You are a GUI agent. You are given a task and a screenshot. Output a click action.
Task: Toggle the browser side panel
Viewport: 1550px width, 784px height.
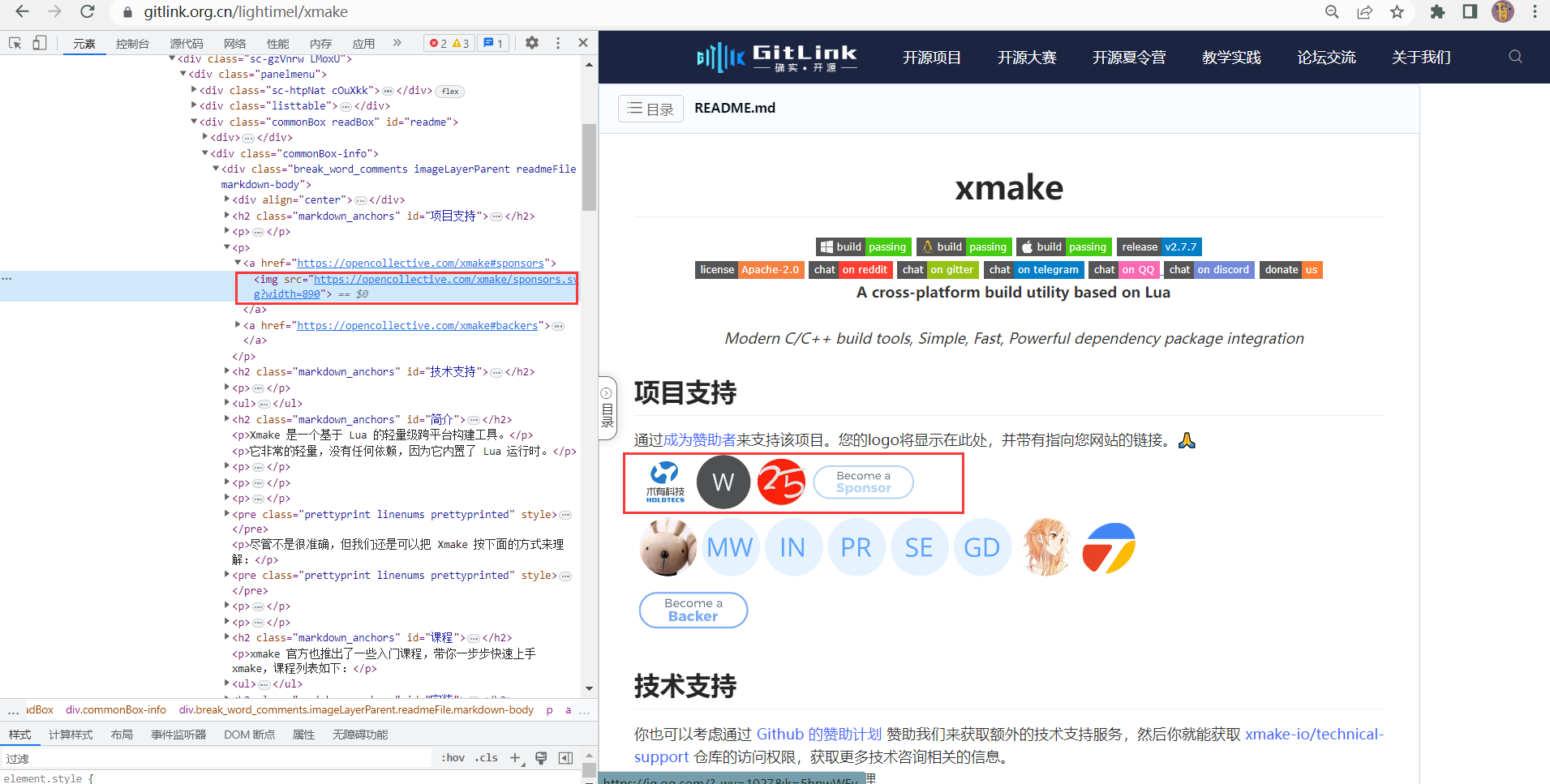pyautogui.click(x=1470, y=11)
